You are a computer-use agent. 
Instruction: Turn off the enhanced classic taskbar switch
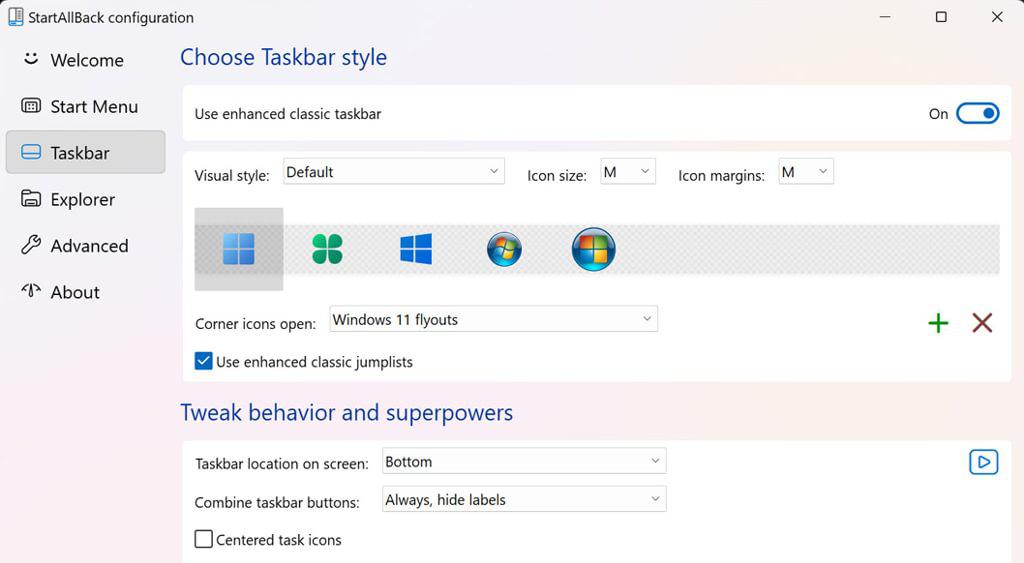pos(978,114)
